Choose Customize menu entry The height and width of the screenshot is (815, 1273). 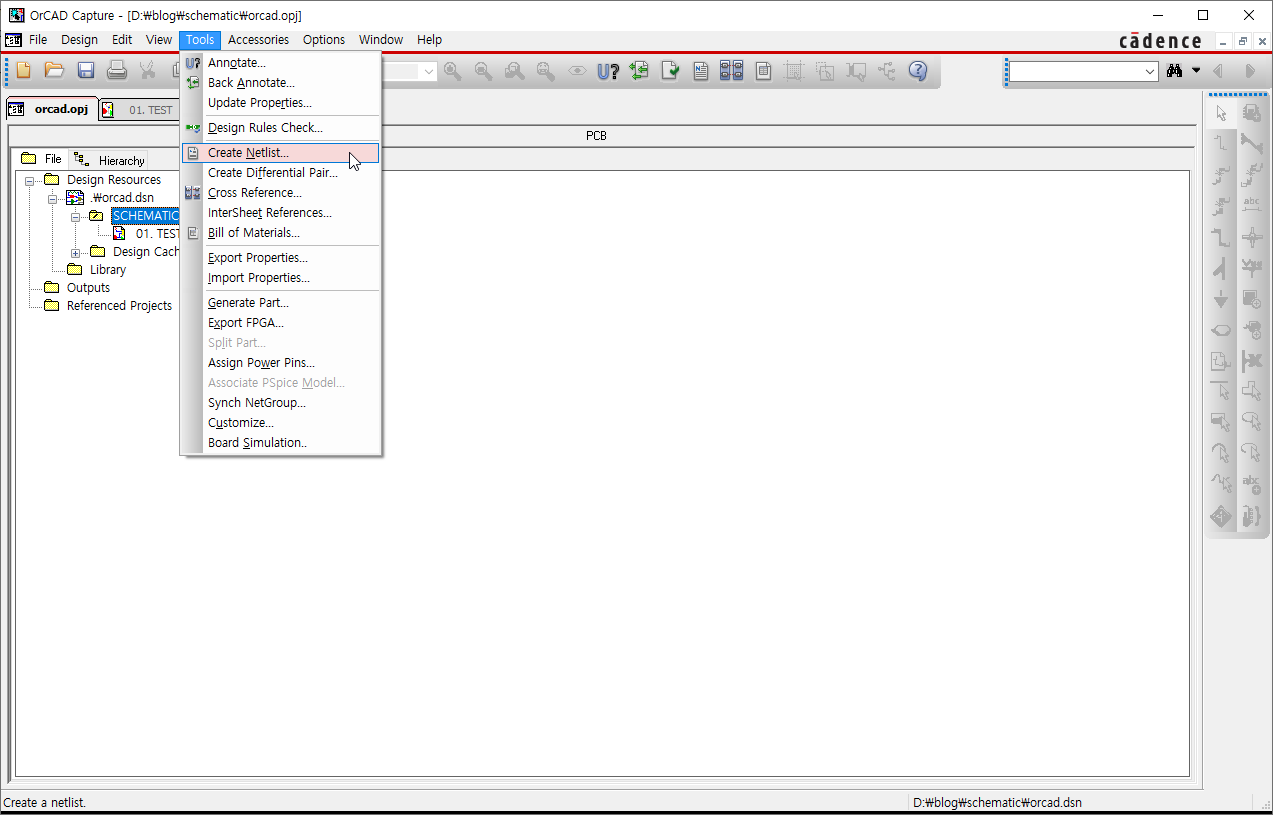point(281,423)
